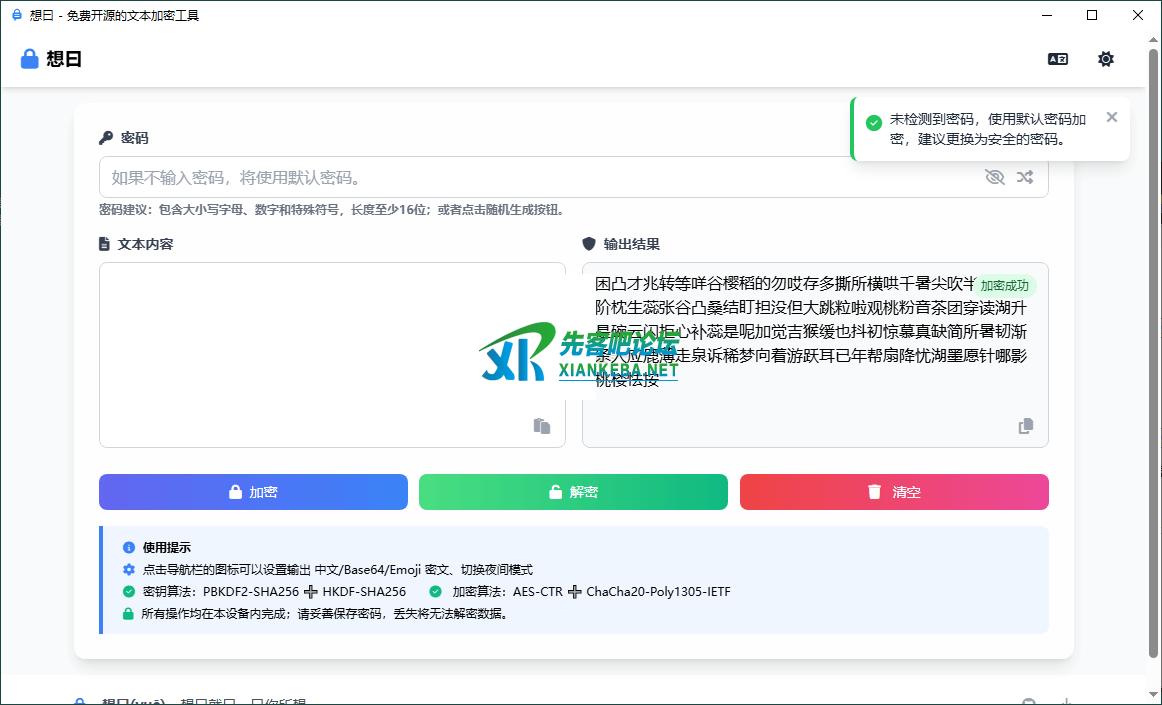Copy the output result with copy icon
Screen dimensions: 1162x705
[1025, 426]
